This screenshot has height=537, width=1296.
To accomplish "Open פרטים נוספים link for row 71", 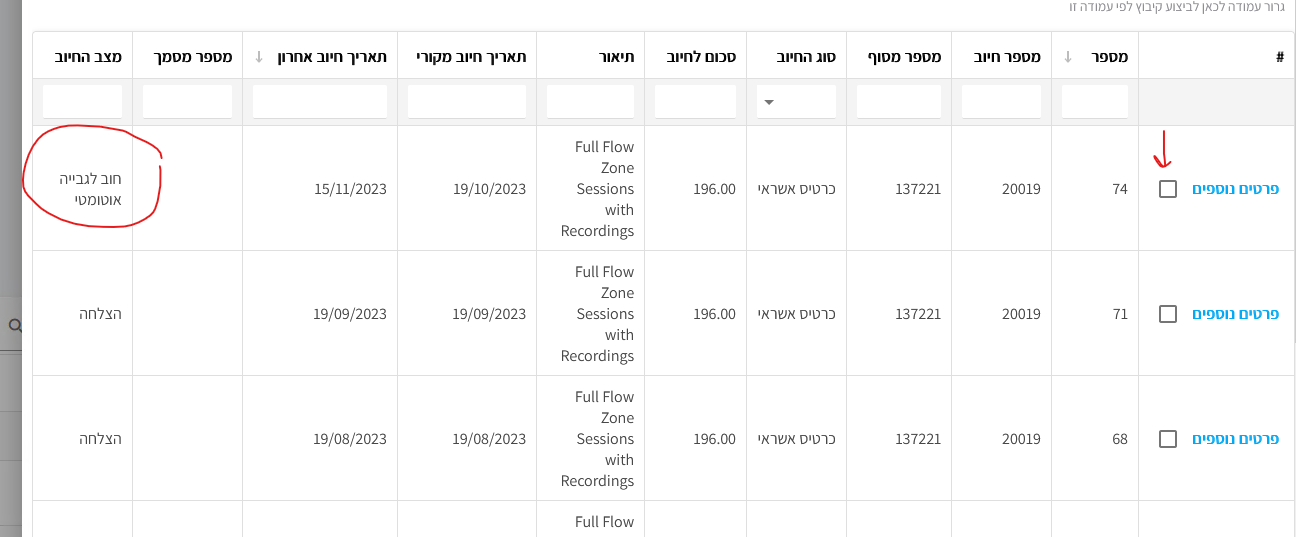I will click(1236, 314).
